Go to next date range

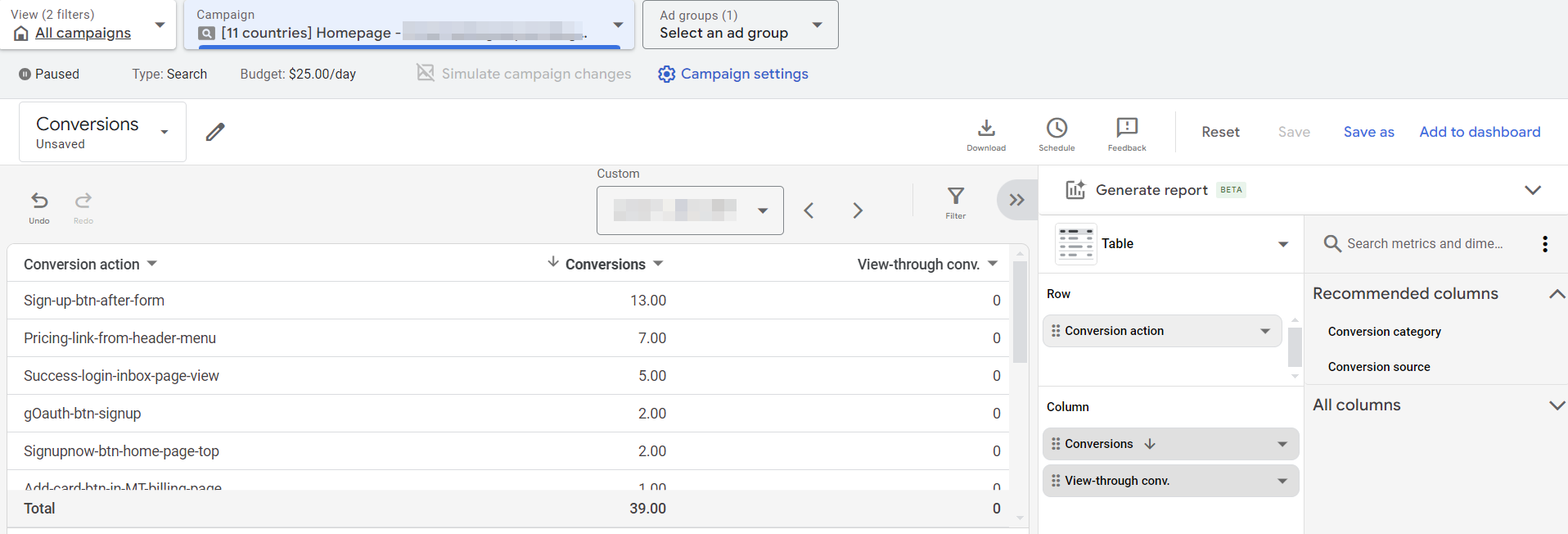(x=858, y=210)
